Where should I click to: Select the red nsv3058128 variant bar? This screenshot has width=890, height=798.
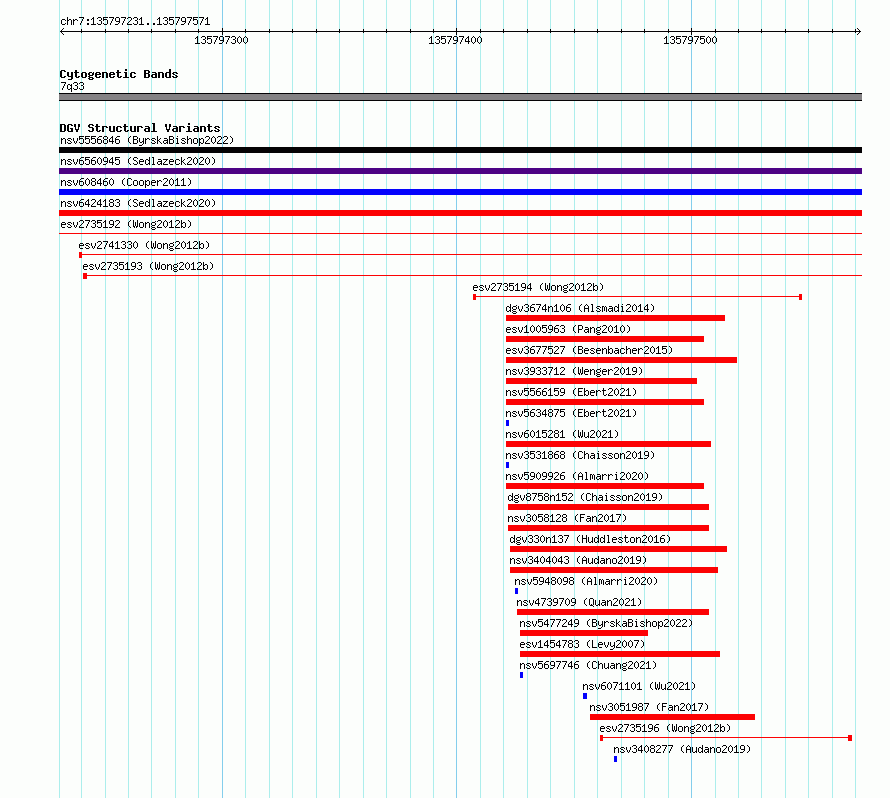(x=608, y=528)
